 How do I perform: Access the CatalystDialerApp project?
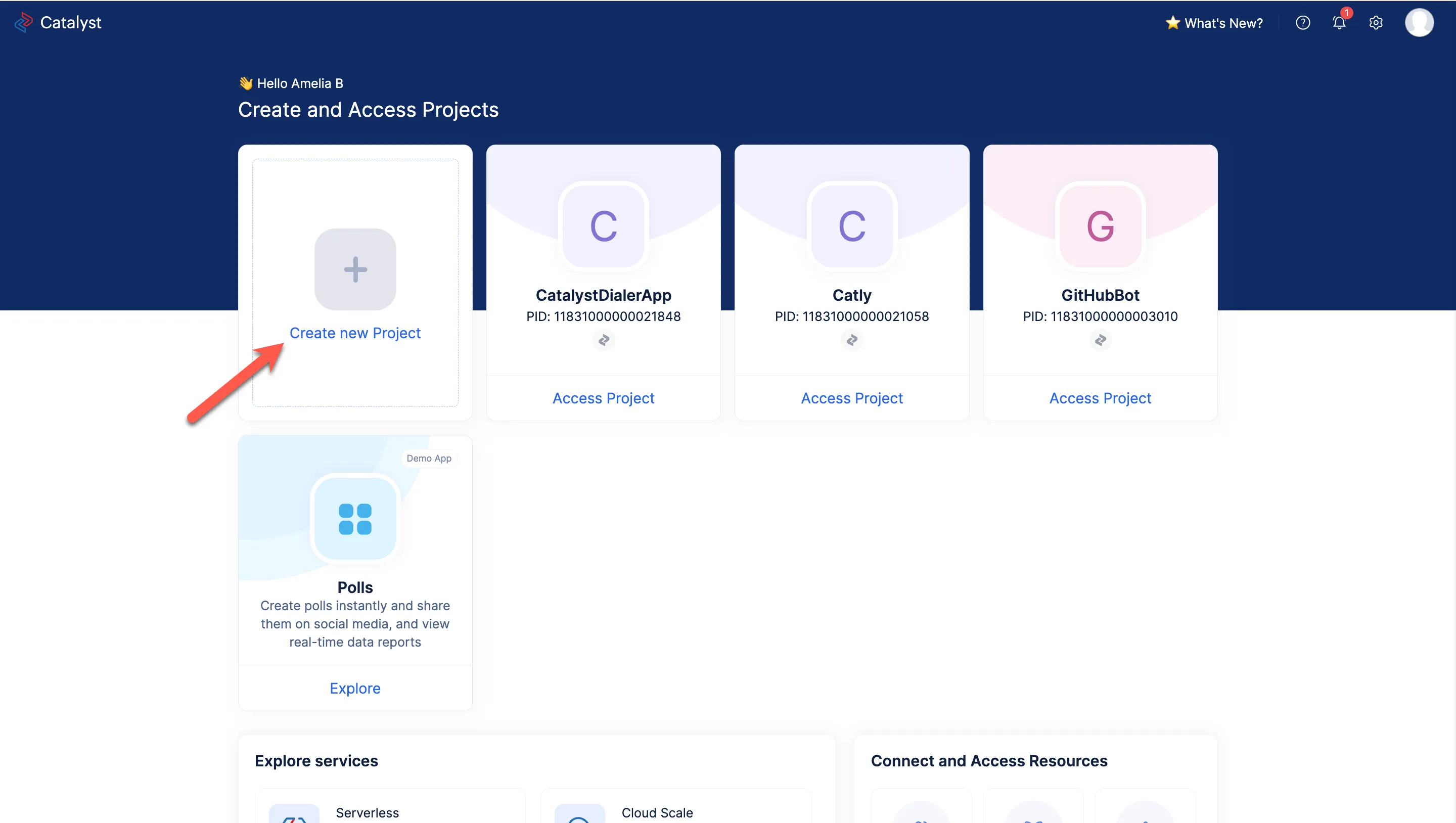604,398
